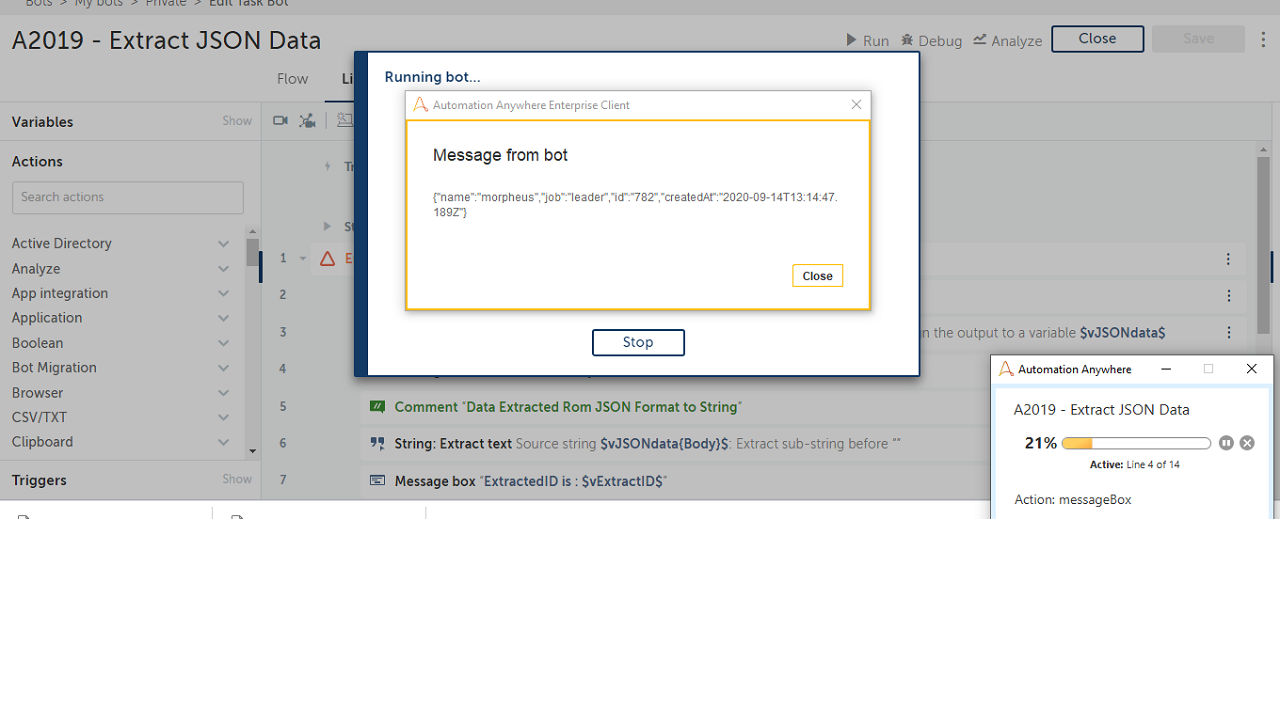Click the actions list scrollbar thumb

coord(252,252)
